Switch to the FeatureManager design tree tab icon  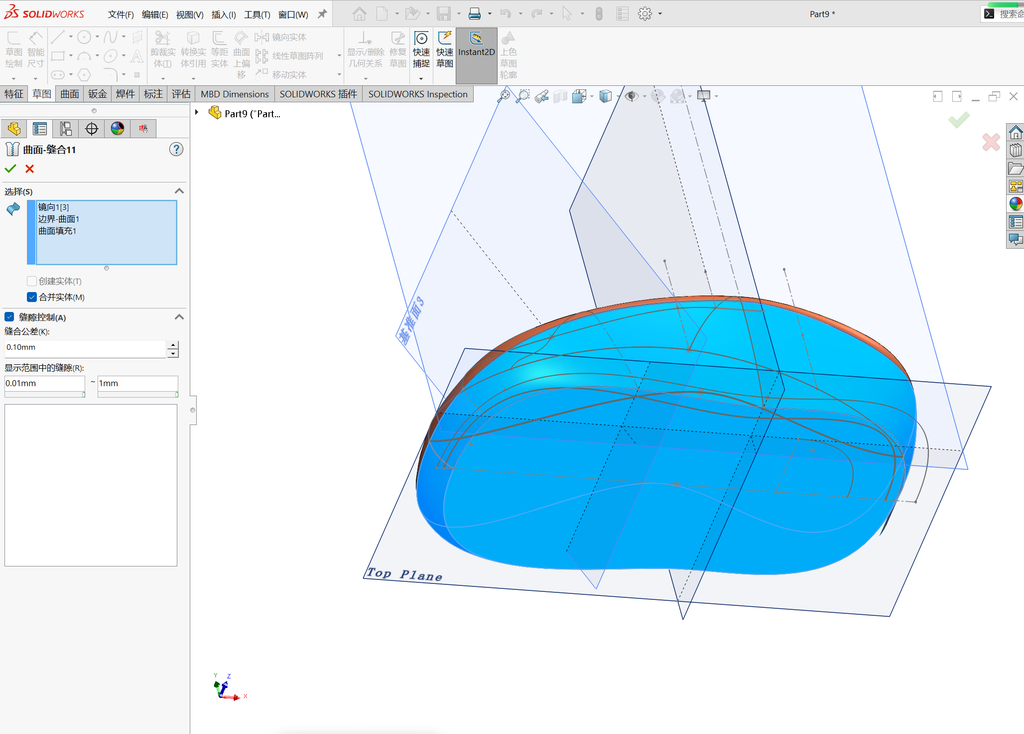click(14, 129)
